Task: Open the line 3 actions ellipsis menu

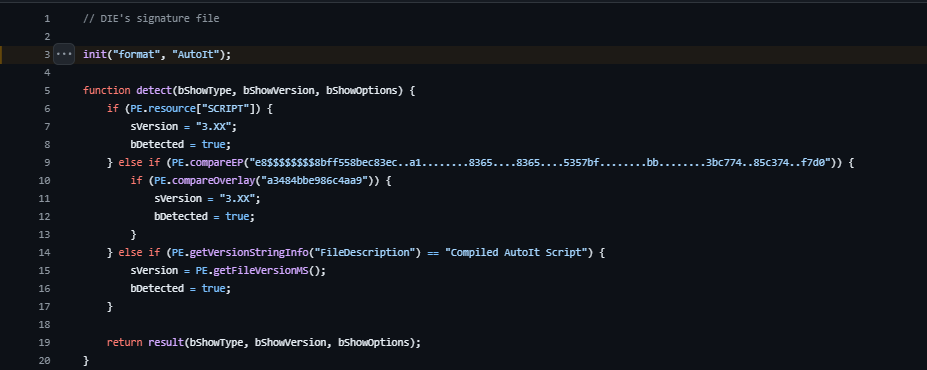Action: coord(64,54)
